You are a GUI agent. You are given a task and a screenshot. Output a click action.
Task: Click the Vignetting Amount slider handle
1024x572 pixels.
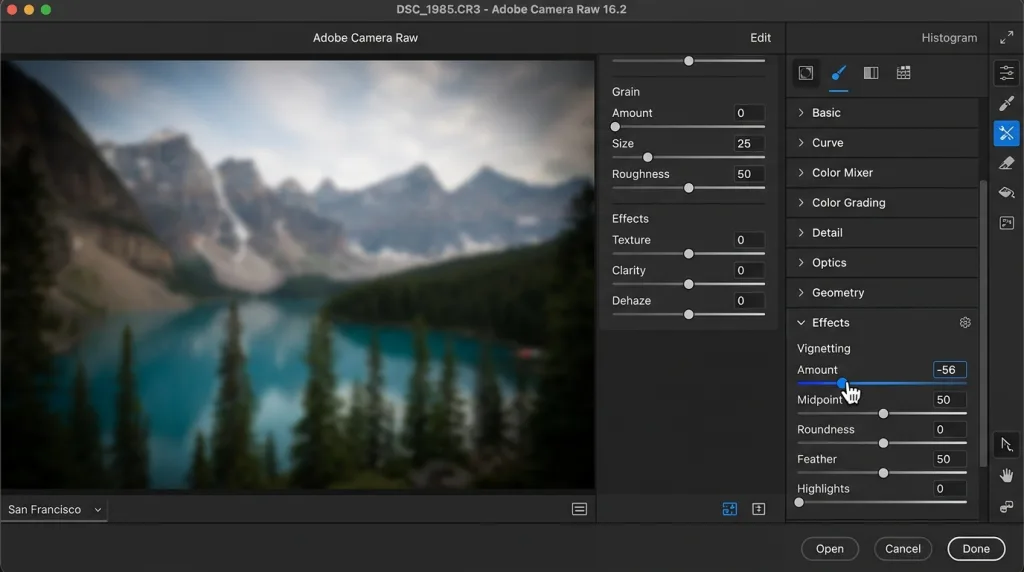pyautogui.click(x=842, y=383)
